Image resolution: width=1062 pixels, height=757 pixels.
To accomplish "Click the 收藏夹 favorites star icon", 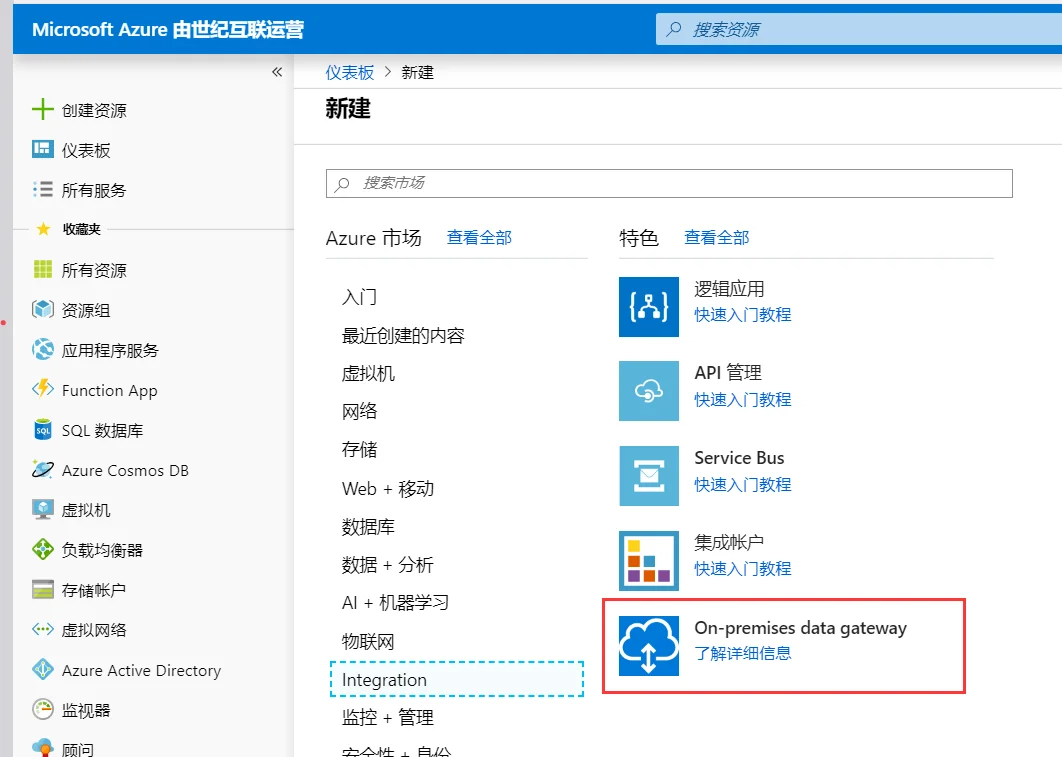I will tap(43, 229).
